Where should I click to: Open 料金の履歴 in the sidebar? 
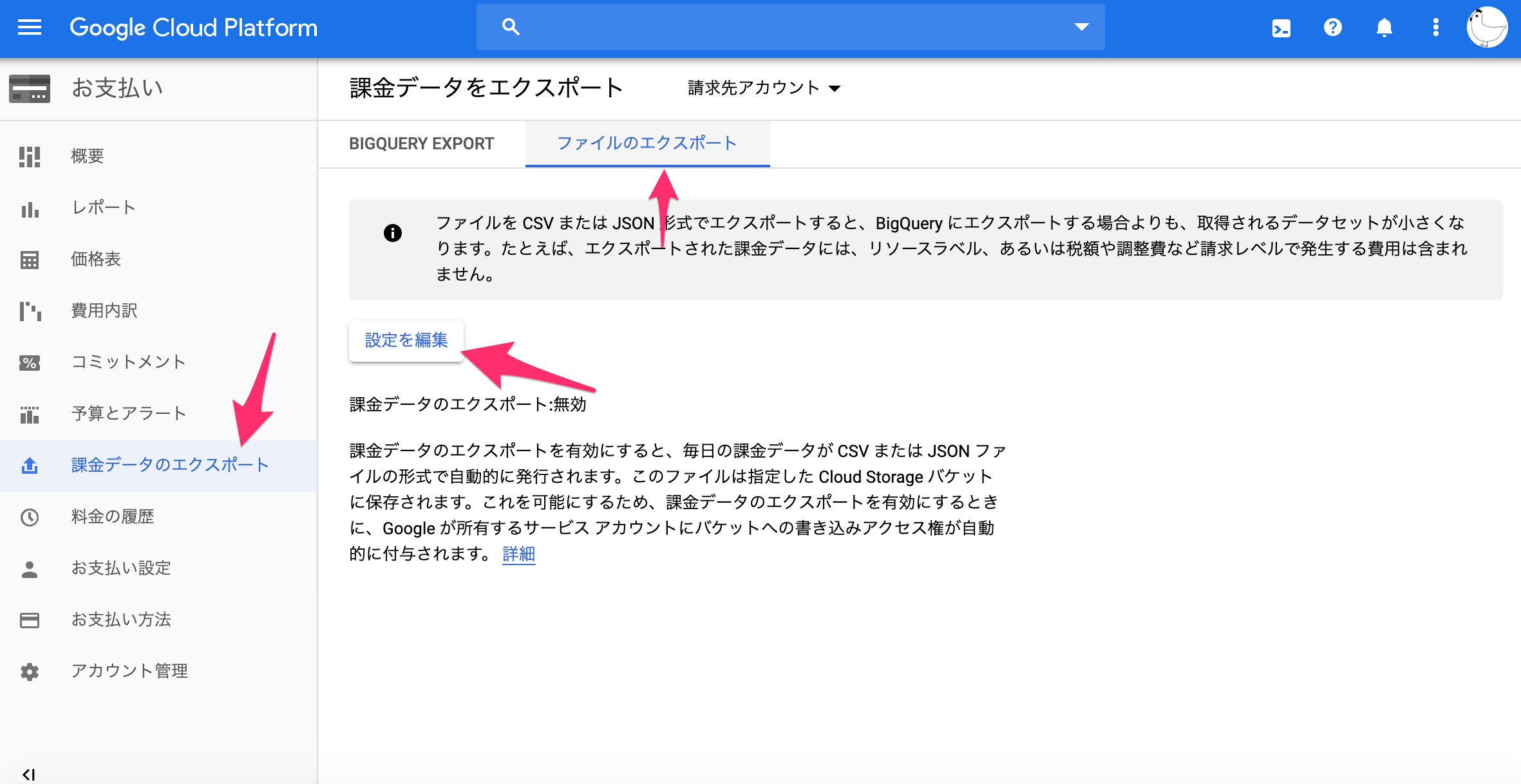[x=113, y=517]
